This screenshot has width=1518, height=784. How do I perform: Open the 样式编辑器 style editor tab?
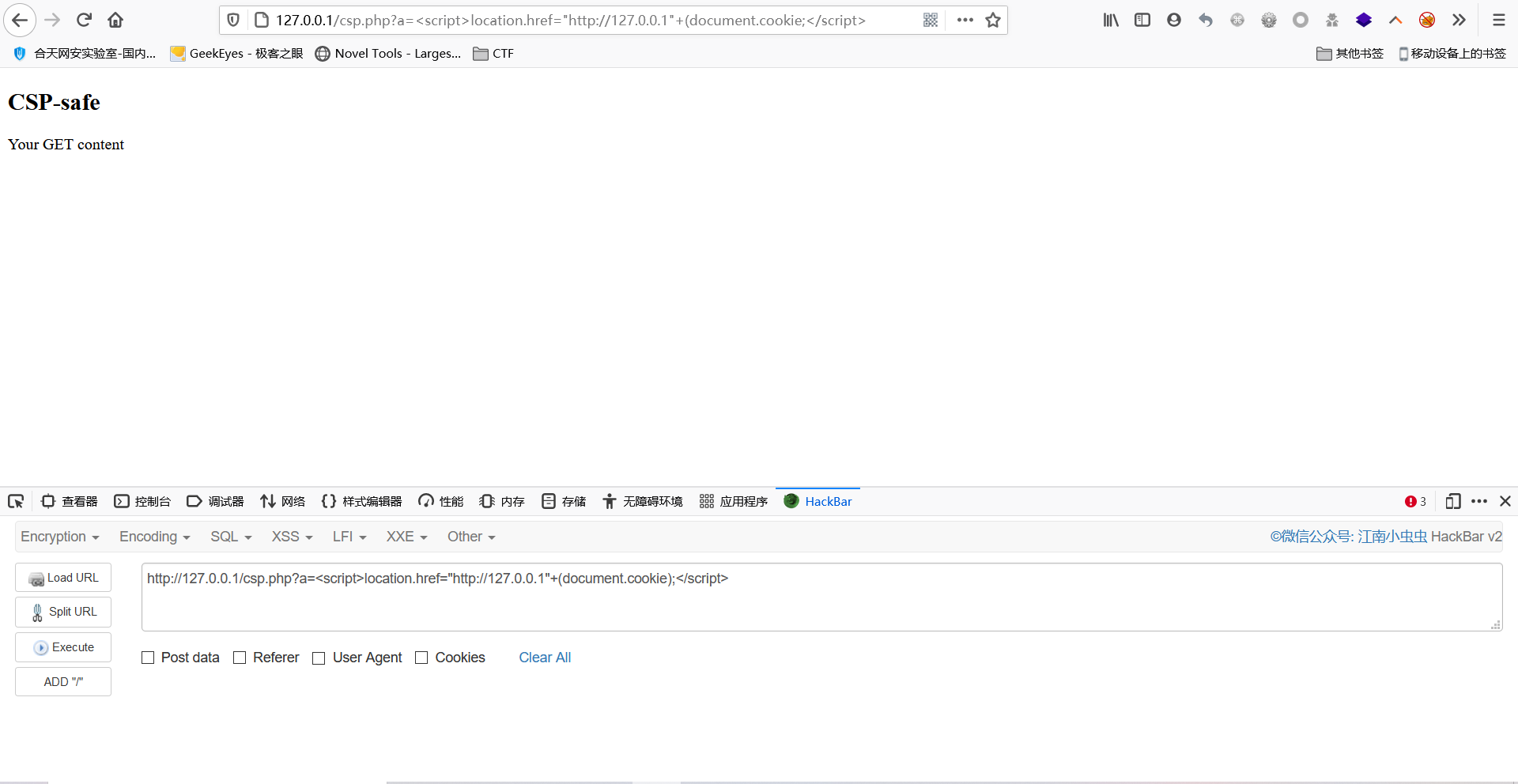click(361, 501)
